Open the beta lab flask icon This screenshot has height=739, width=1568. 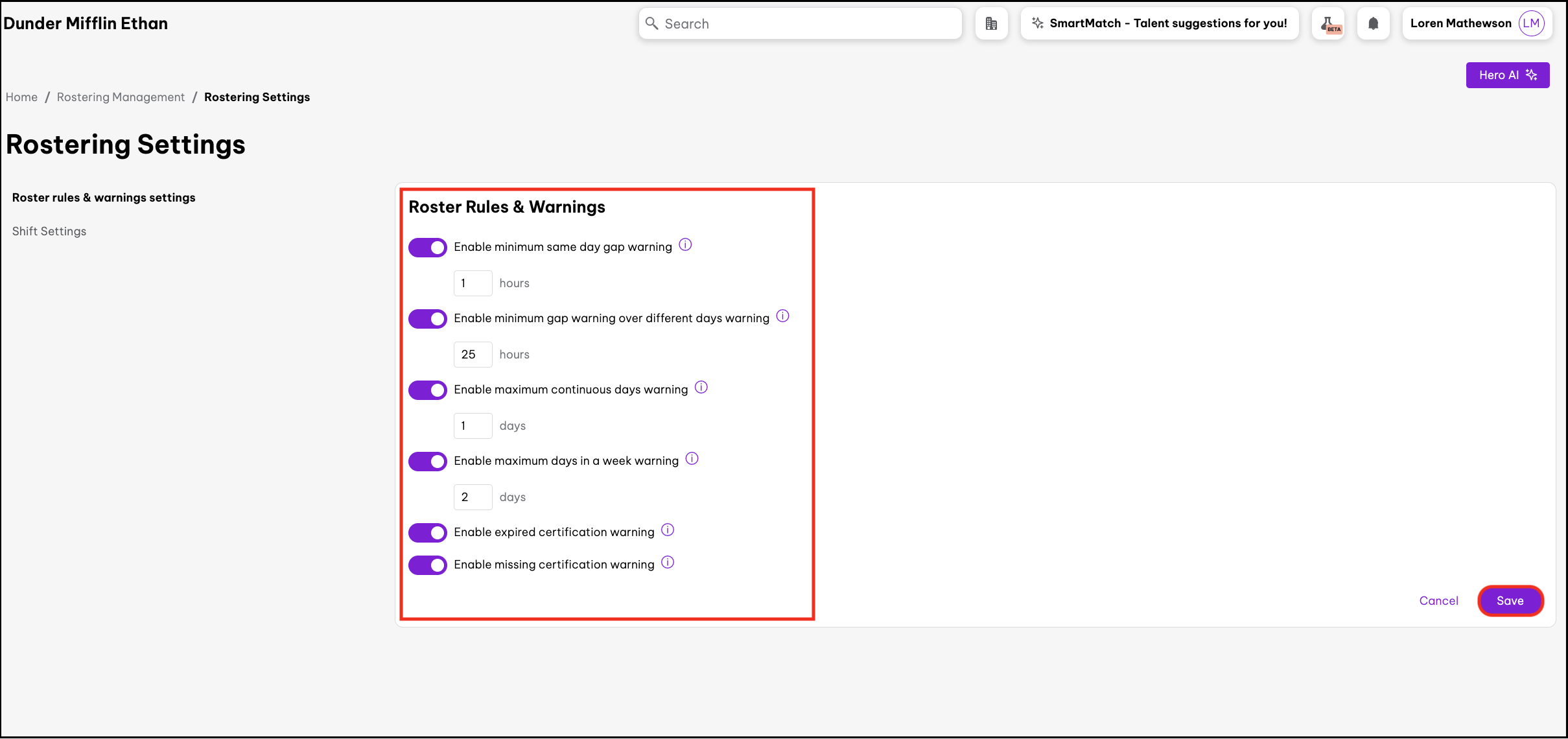(1328, 24)
